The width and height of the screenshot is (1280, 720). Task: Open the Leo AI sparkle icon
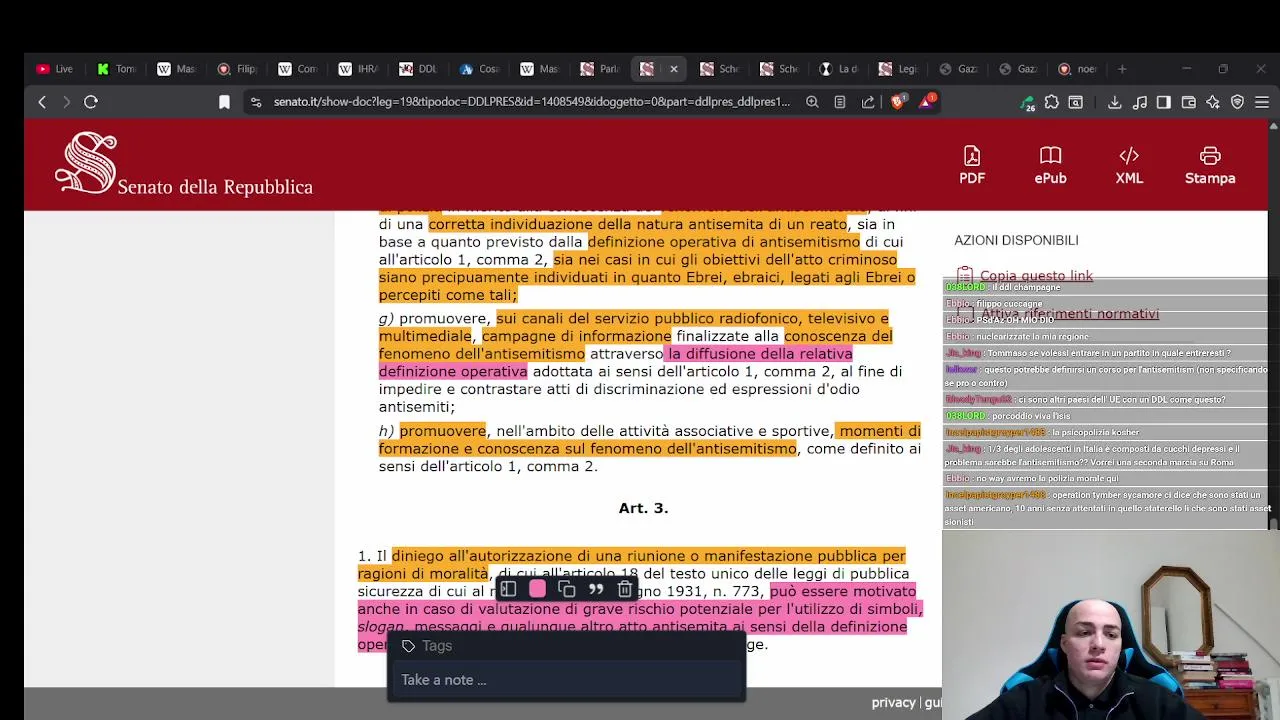coord(1213,101)
